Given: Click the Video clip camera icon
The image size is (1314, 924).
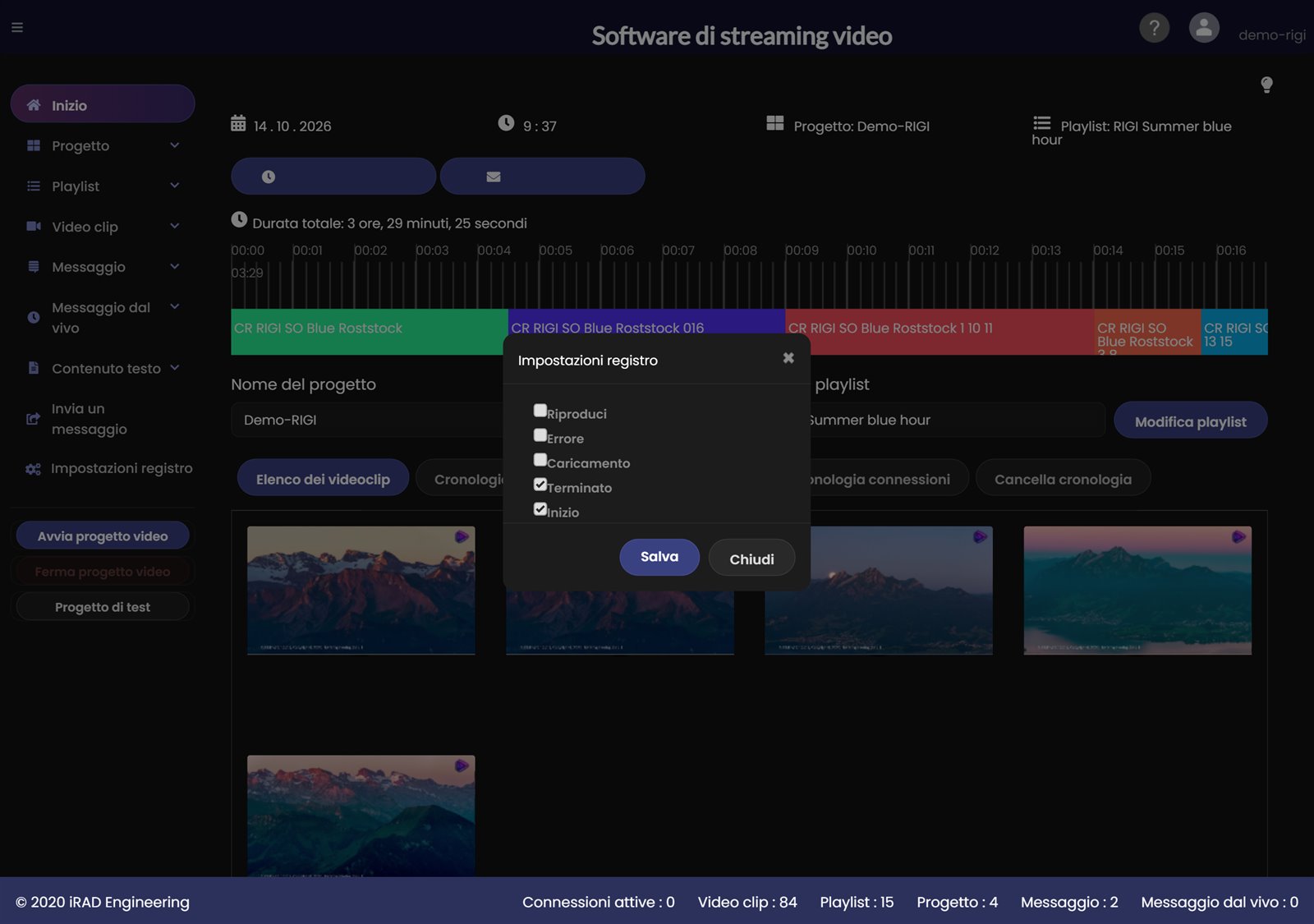Looking at the screenshot, I should click(x=34, y=226).
